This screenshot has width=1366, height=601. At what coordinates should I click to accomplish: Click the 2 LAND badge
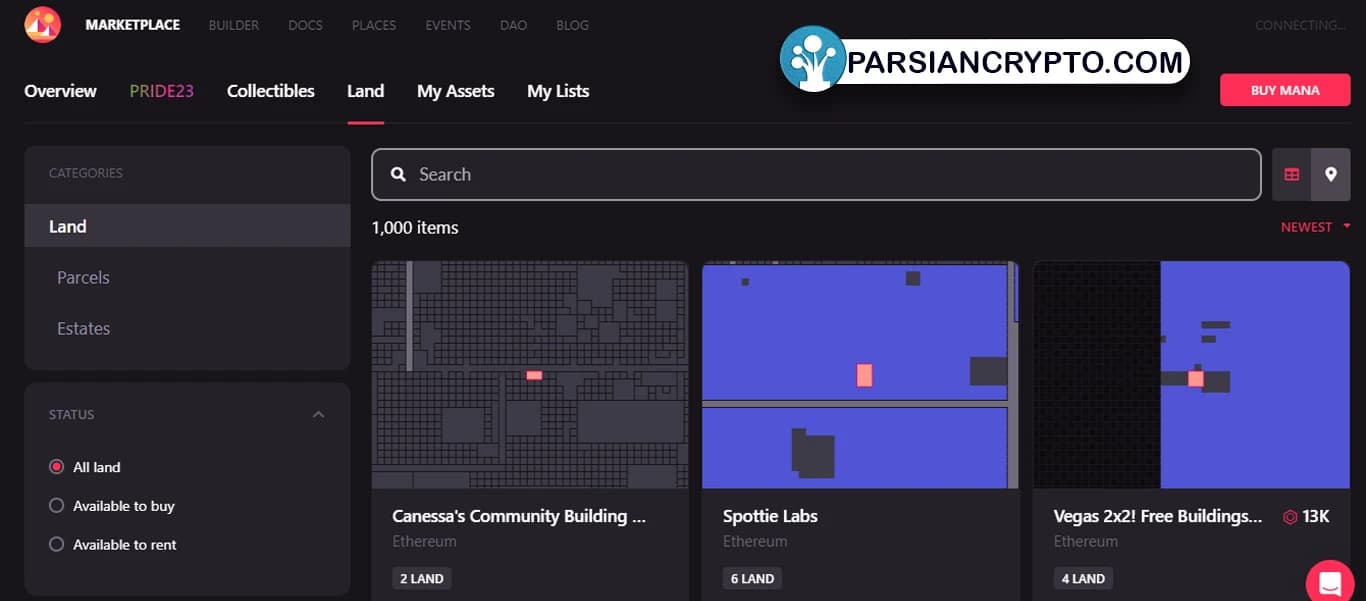tap(421, 578)
